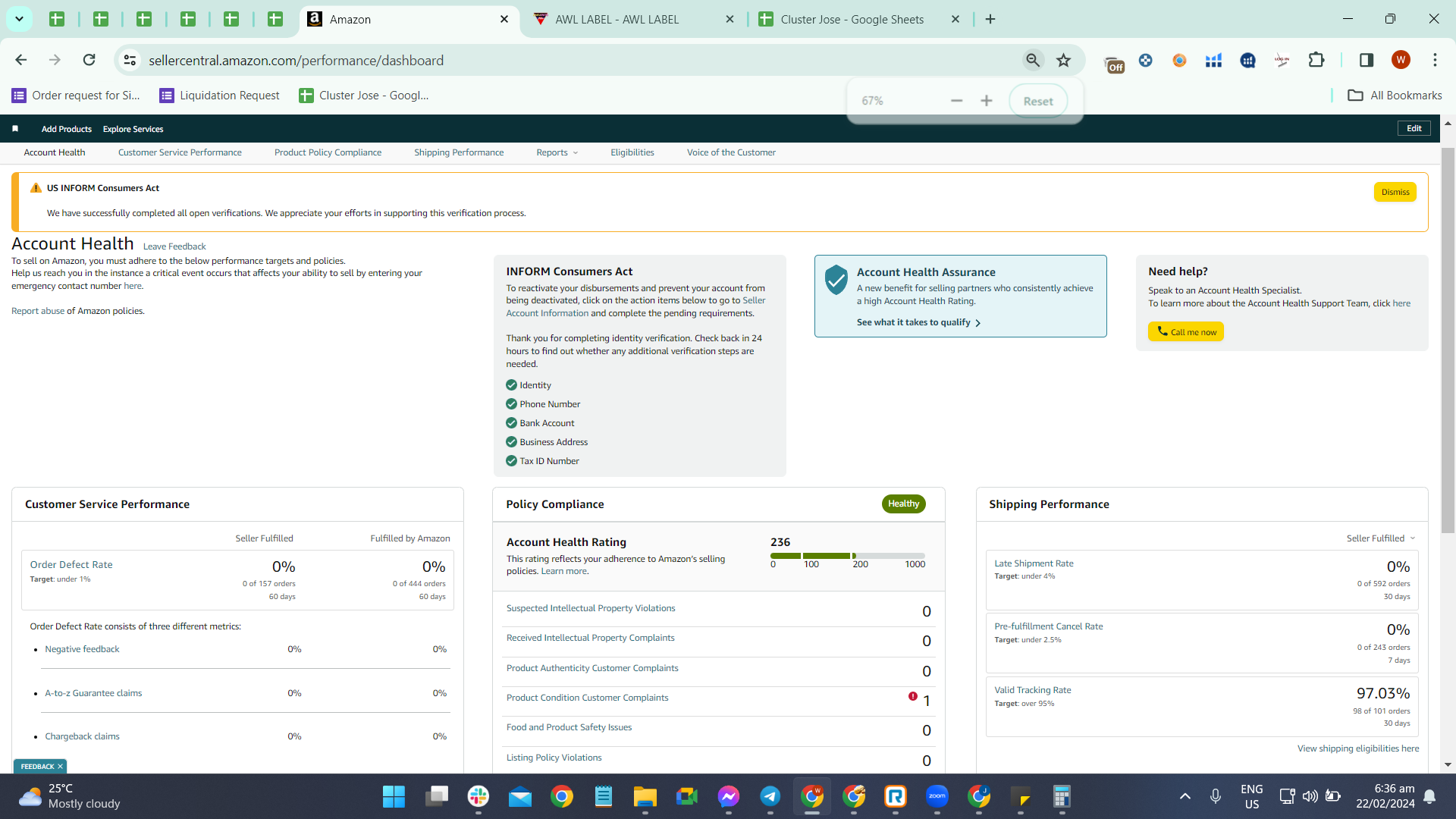The image size is (1456, 819).
Task: Expand the Seller Fulfilled dropdown in Shipping Performance
Action: click(1381, 538)
